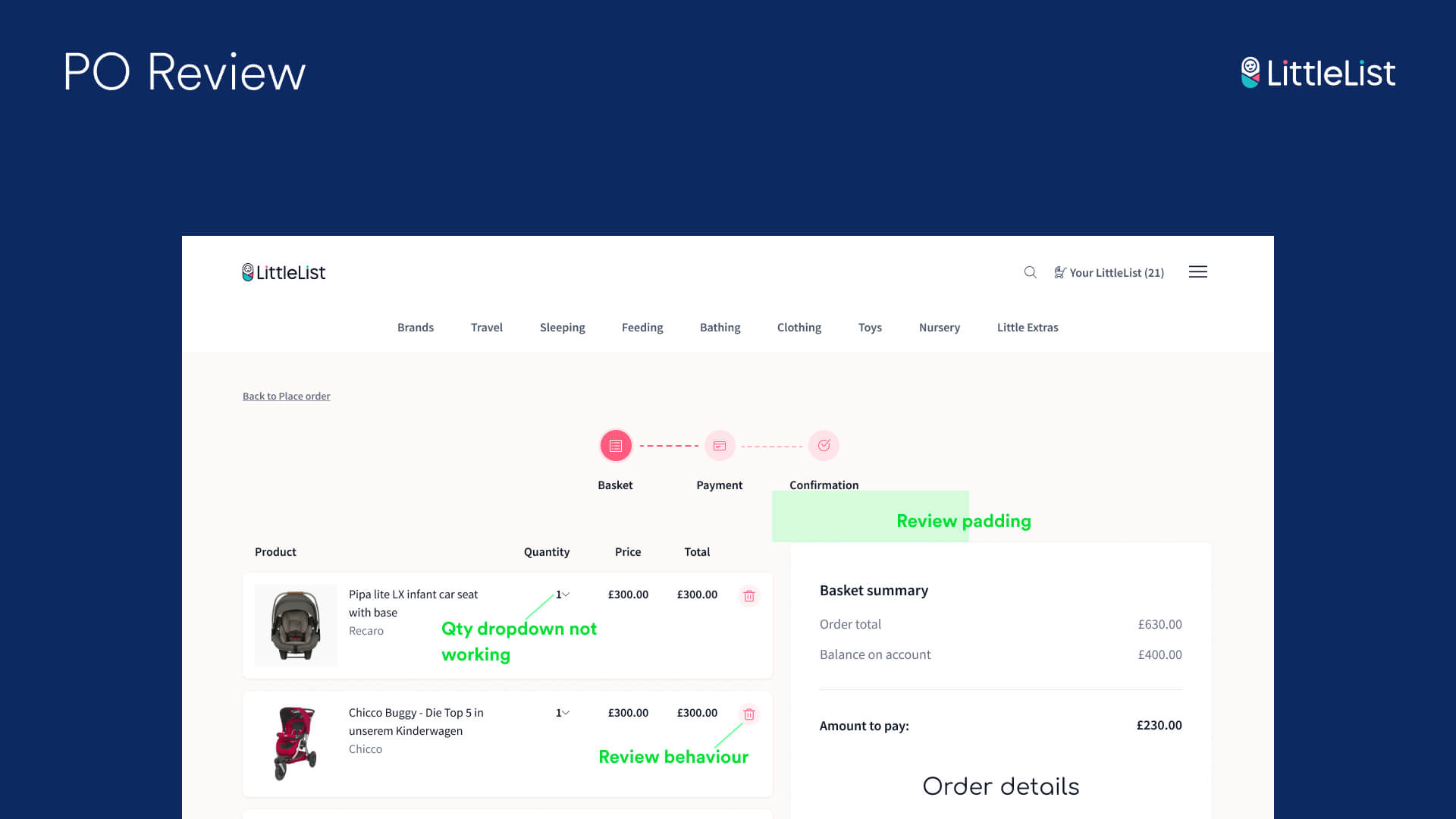The height and width of the screenshot is (819, 1456).
Task: Click the Payment step icon
Action: click(720, 446)
